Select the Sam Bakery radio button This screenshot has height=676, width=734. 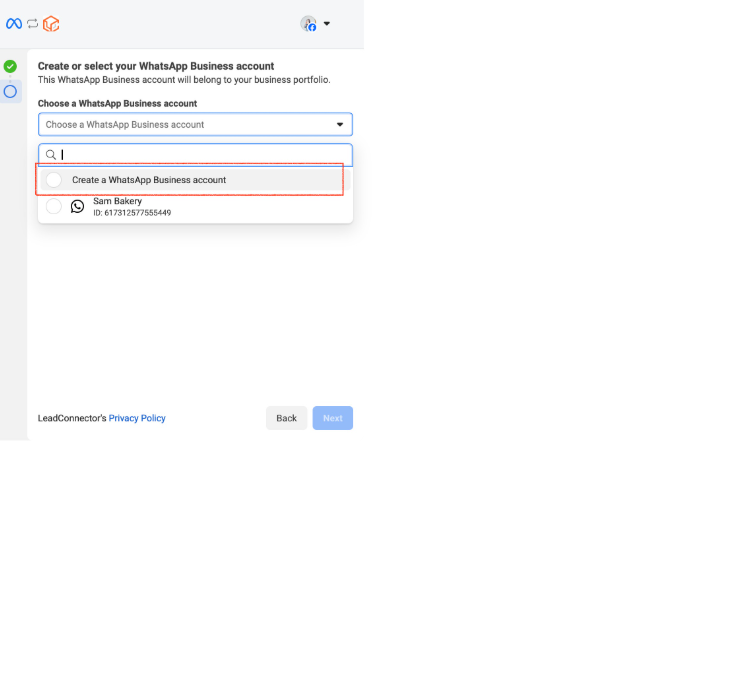(x=54, y=206)
